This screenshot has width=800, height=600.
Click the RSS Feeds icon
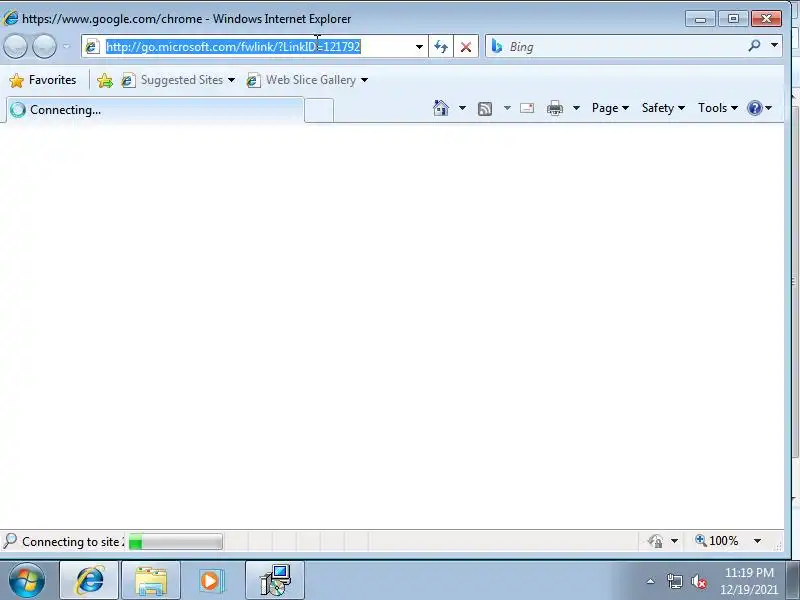coord(485,108)
